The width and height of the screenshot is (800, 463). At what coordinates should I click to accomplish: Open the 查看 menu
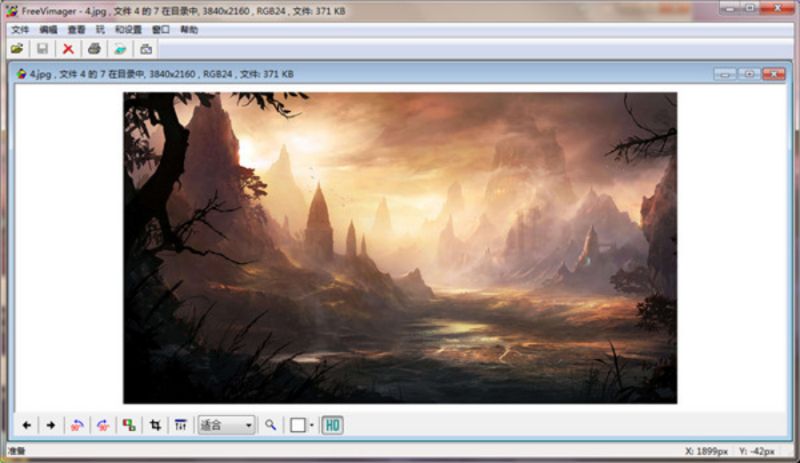pyautogui.click(x=77, y=30)
